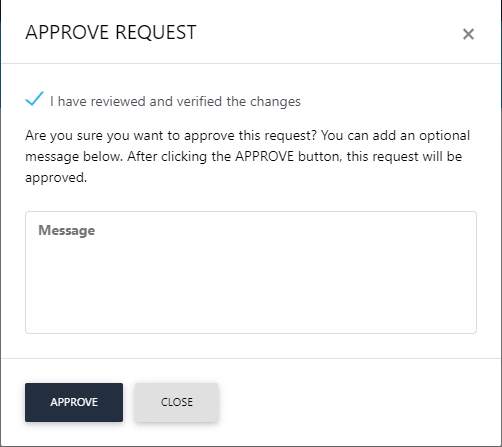
Task: Cancel approval using CLOSE button
Action: (177, 402)
